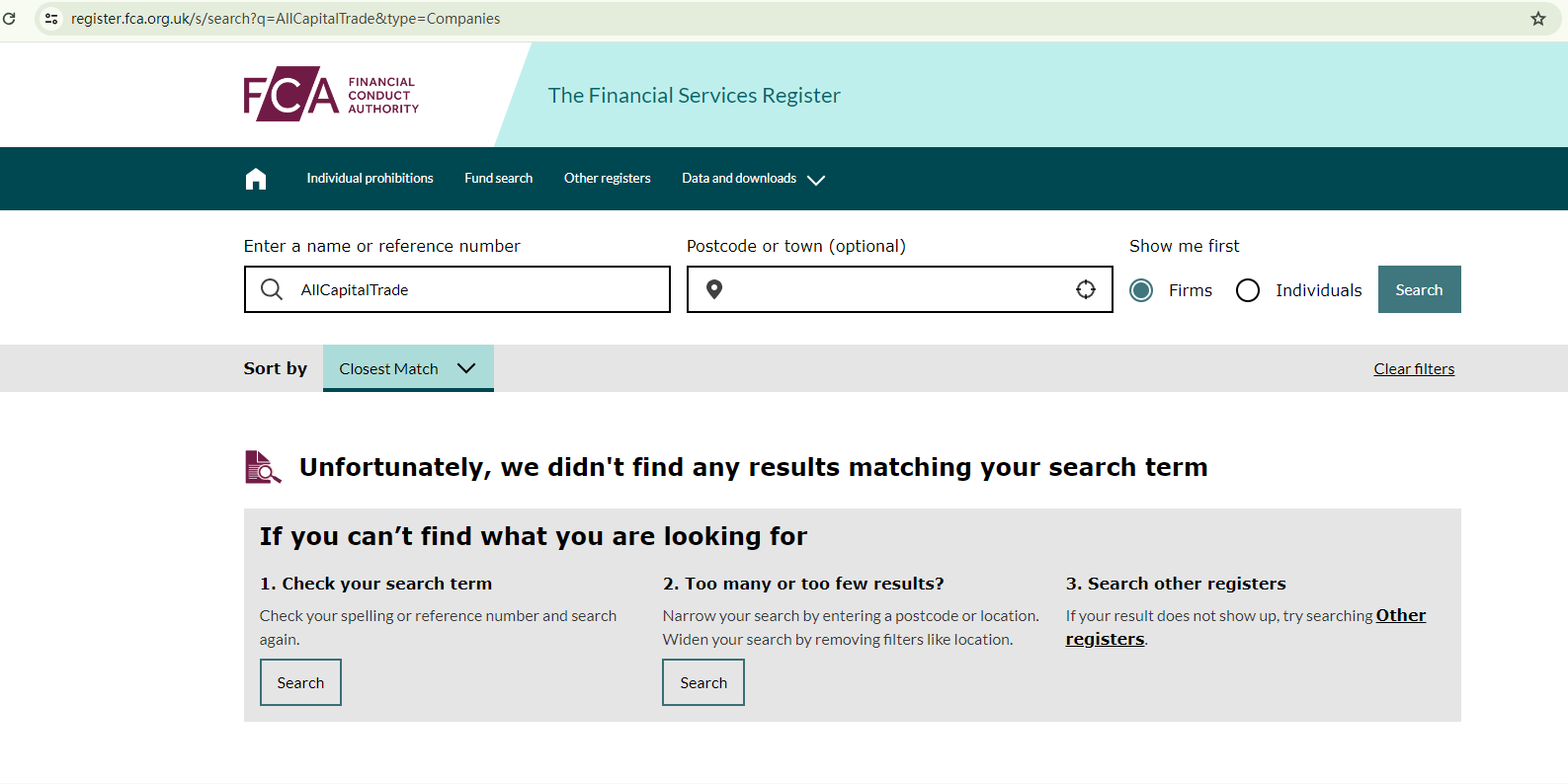The image size is (1568, 784).
Task: Open Individual prohibitions page
Action: [370, 179]
